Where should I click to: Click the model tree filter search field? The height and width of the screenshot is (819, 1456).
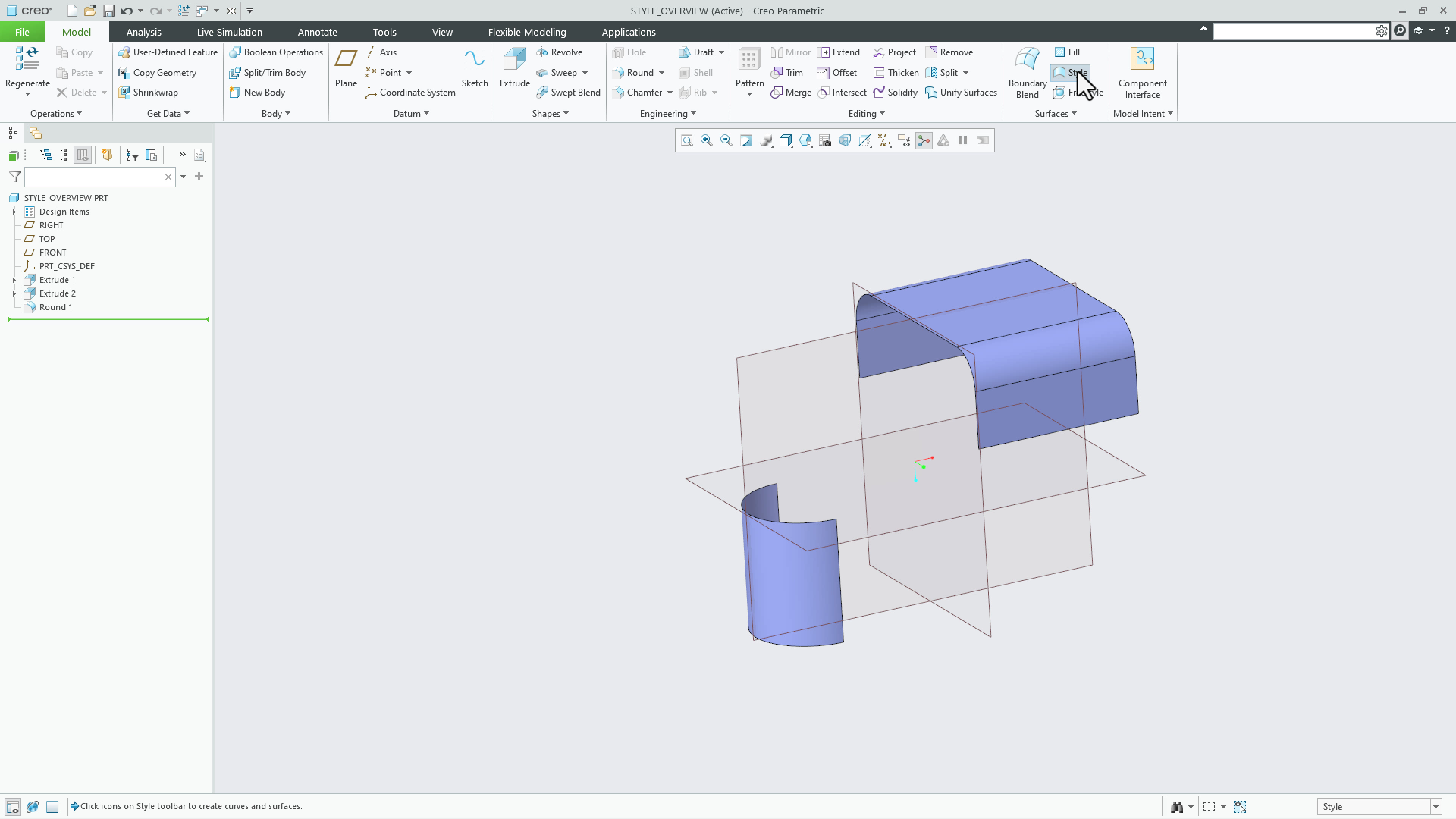coord(100,177)
